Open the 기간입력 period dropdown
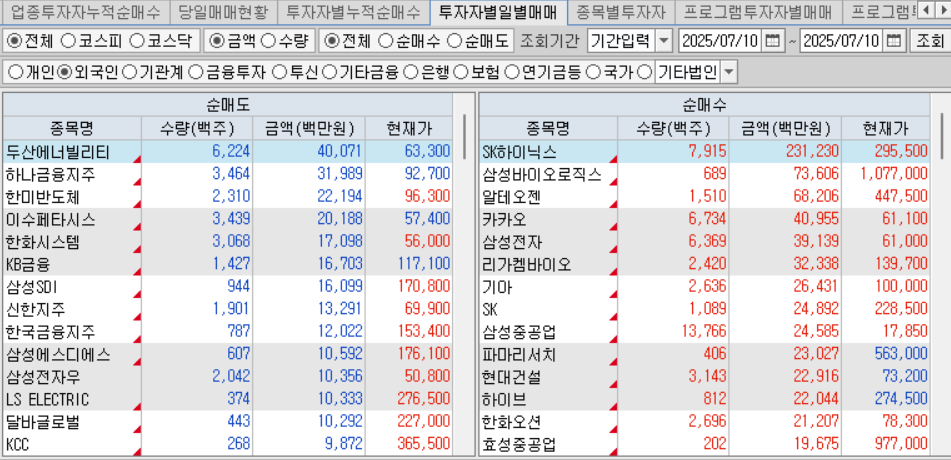 [665, 41]
